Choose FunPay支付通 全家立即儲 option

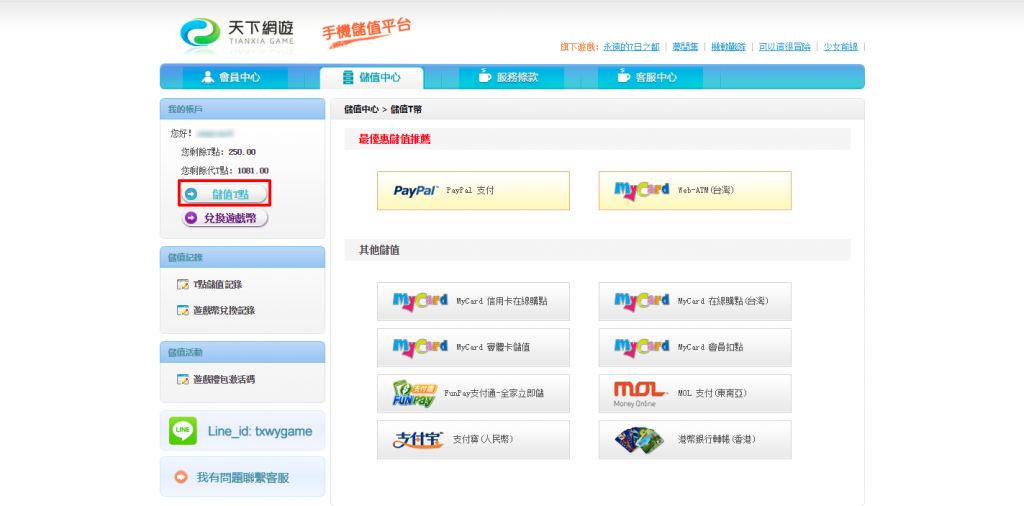(x=473, y=394)
